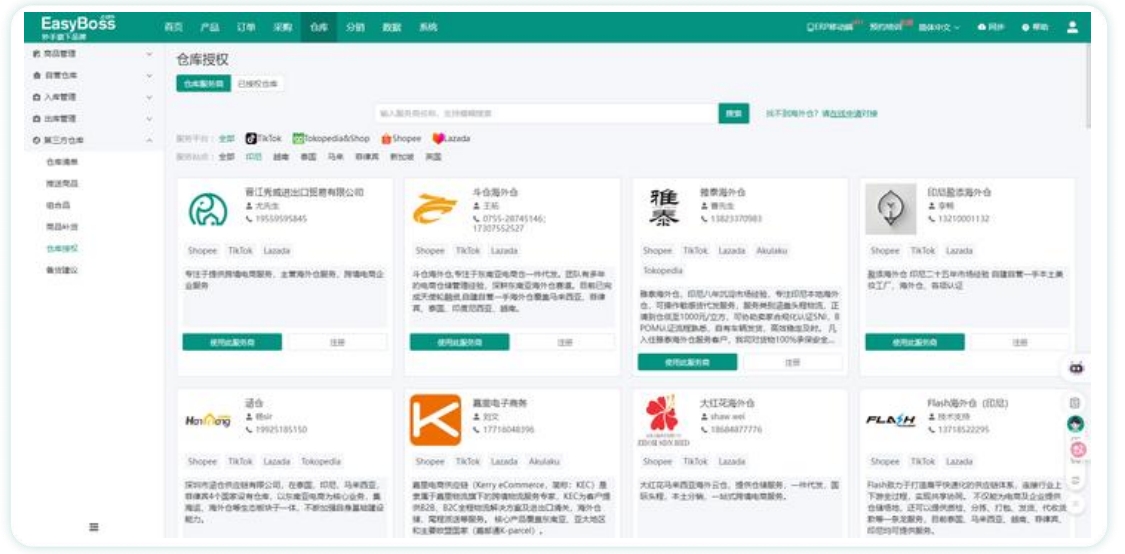This screenshot has width=1125, height=554.
Task: Collapse the 第三方仓库 sidebar section
Action: [93, 141]
